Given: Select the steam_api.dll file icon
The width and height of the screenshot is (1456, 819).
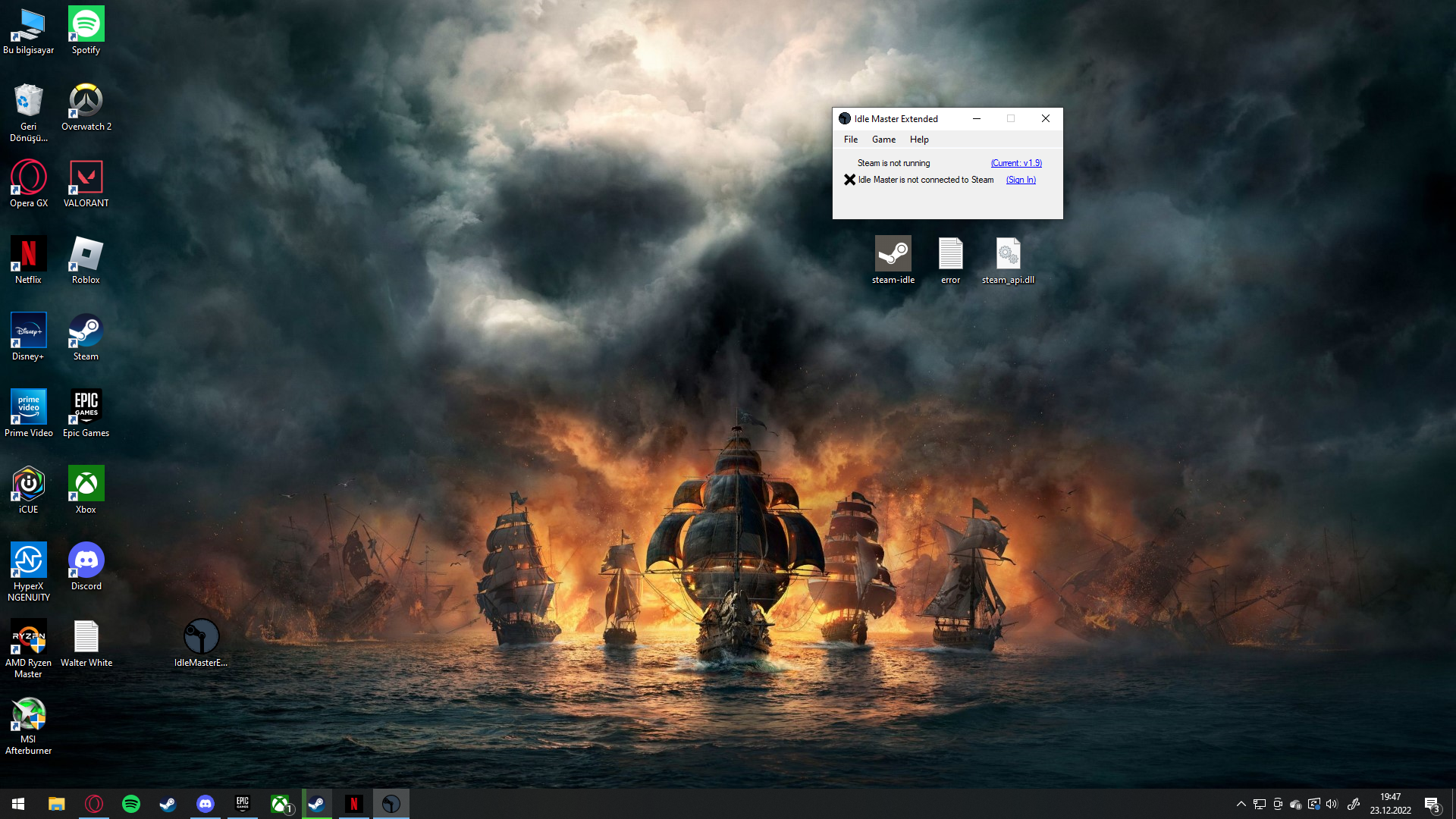Looking at the screenshot, I should tap(1008, 255).
